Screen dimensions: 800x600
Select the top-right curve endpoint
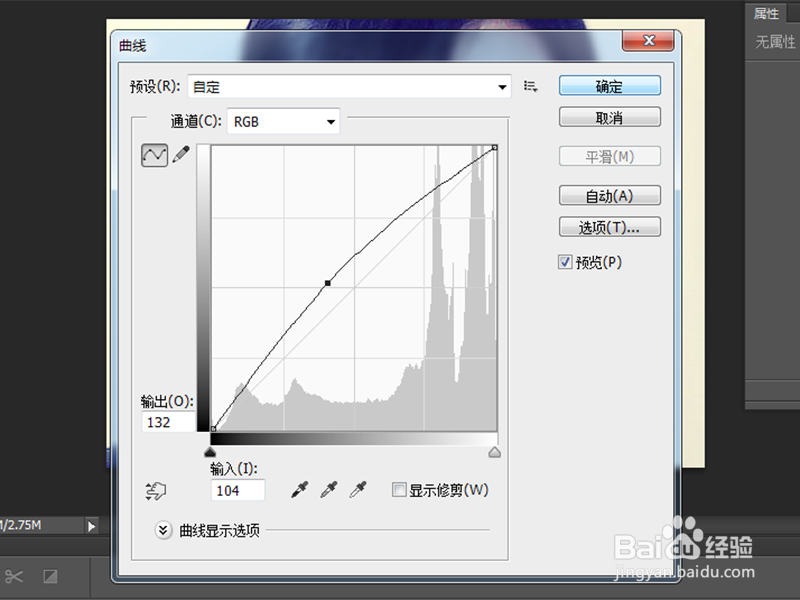tap(494, 147)
